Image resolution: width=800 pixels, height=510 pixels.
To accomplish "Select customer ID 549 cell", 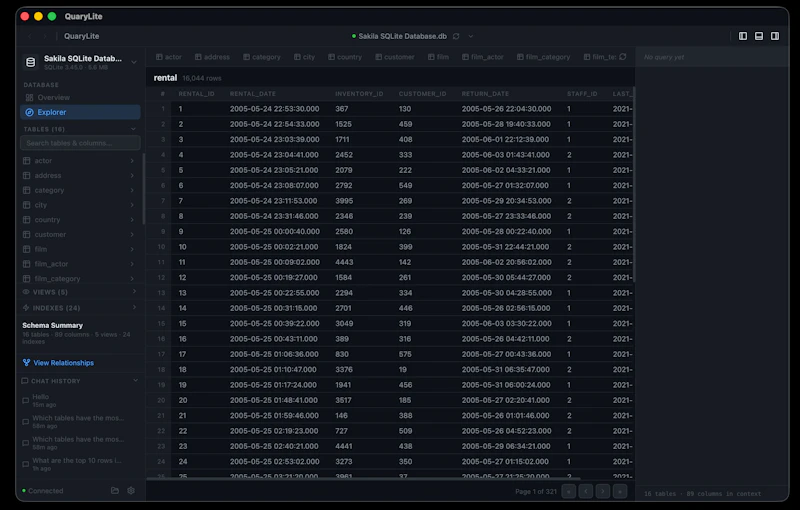I will click(405, 186).
